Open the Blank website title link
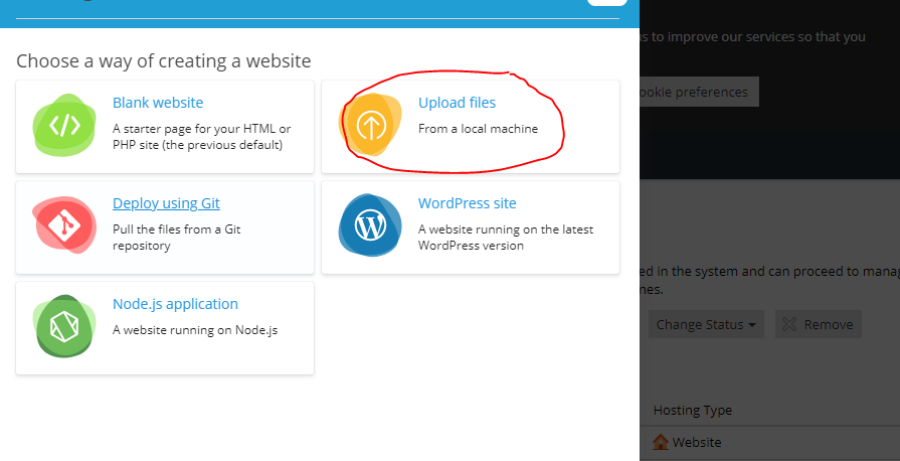This screenshot has height=461, width=900. click(x=157, y=102)
